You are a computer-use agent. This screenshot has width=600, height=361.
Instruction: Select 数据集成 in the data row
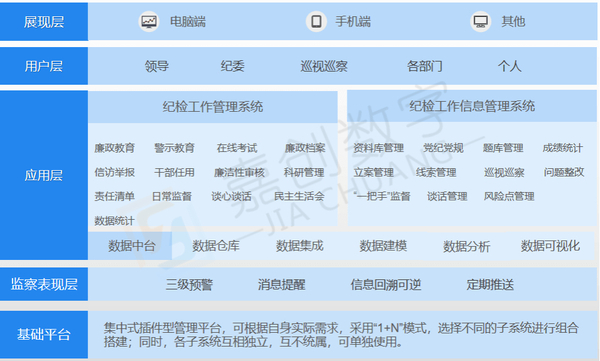(300, 246)
